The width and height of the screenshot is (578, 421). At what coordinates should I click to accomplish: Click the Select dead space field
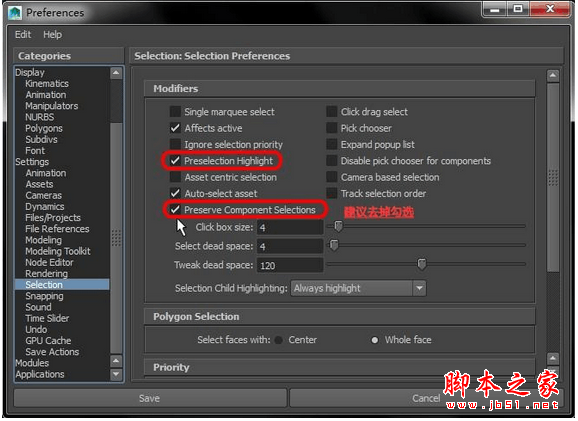(290, 246)
